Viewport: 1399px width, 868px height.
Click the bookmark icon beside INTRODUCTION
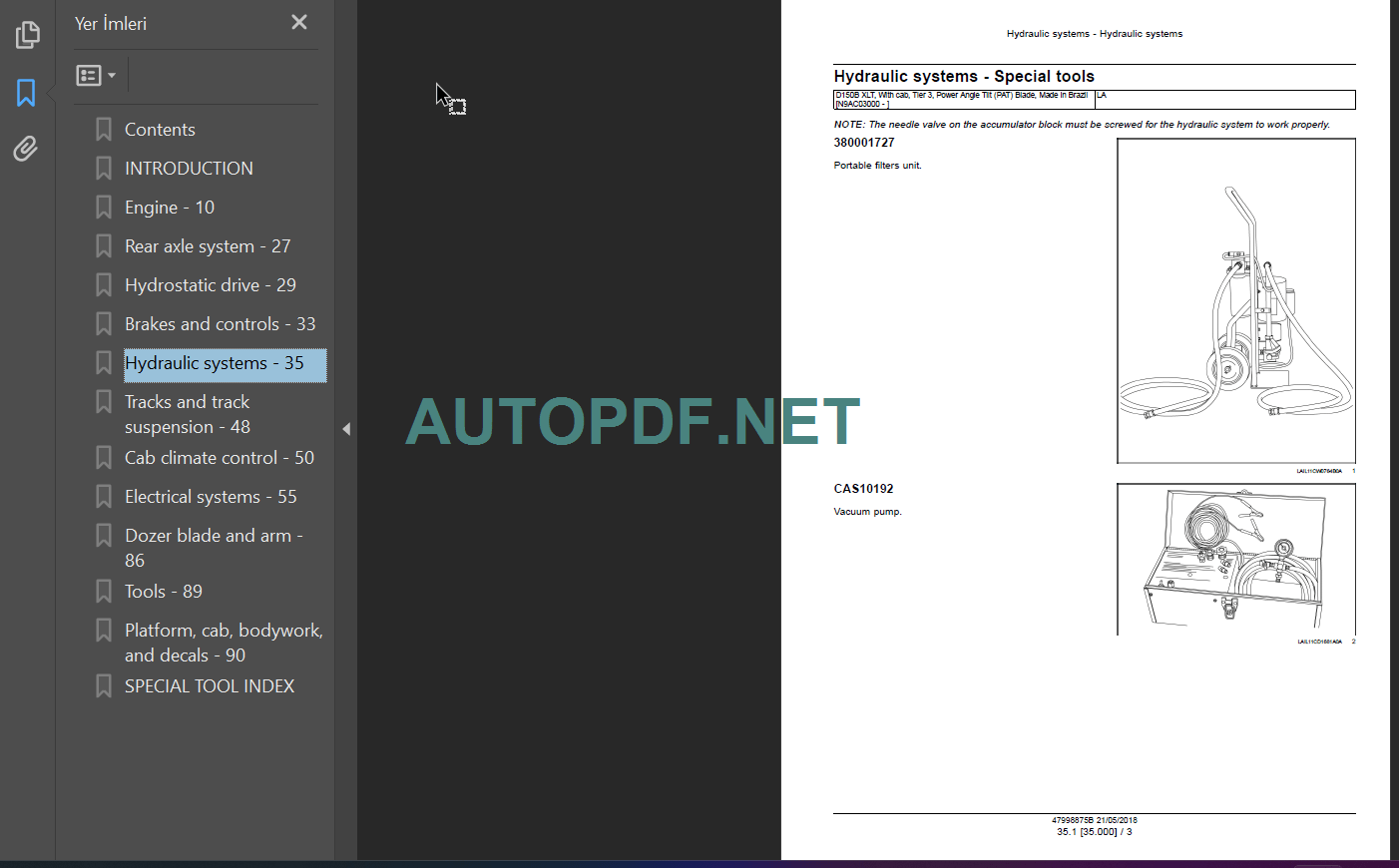(x=104, y=168)
